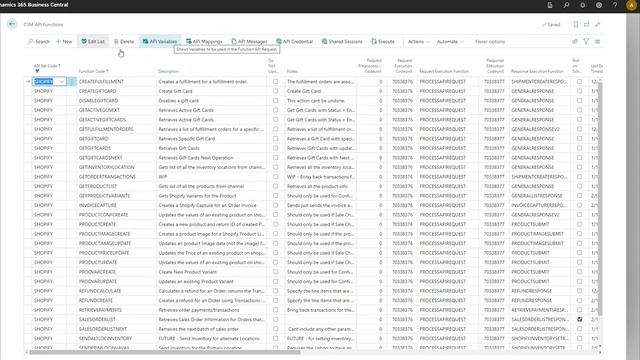Image resolution: width=640 pixels, height=360 pixels.
Task: Open API Messages
Action: point(249,42)
